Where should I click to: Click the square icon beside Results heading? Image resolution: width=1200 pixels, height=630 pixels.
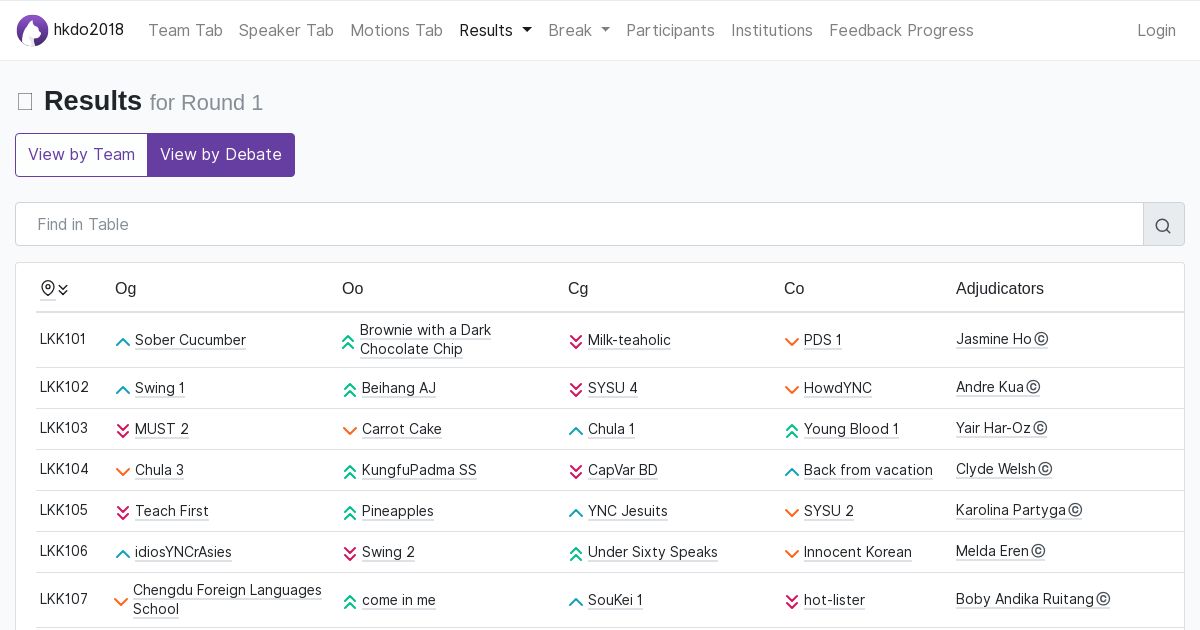25,102
